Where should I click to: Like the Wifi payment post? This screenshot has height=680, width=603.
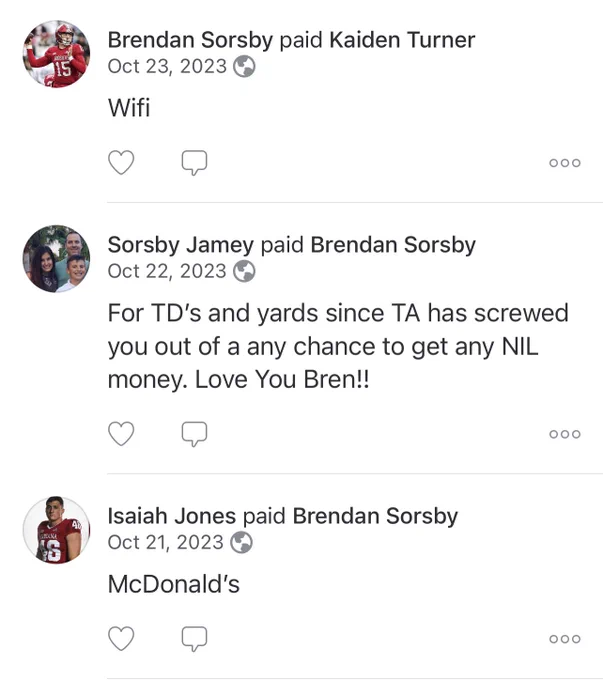pyautogui.click(x=121, y=162)
